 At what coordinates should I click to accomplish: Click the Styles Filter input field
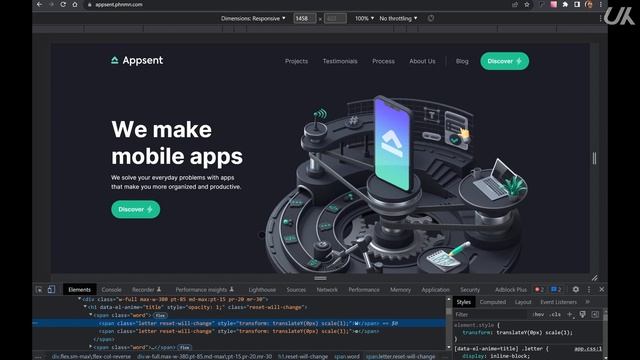492,314
